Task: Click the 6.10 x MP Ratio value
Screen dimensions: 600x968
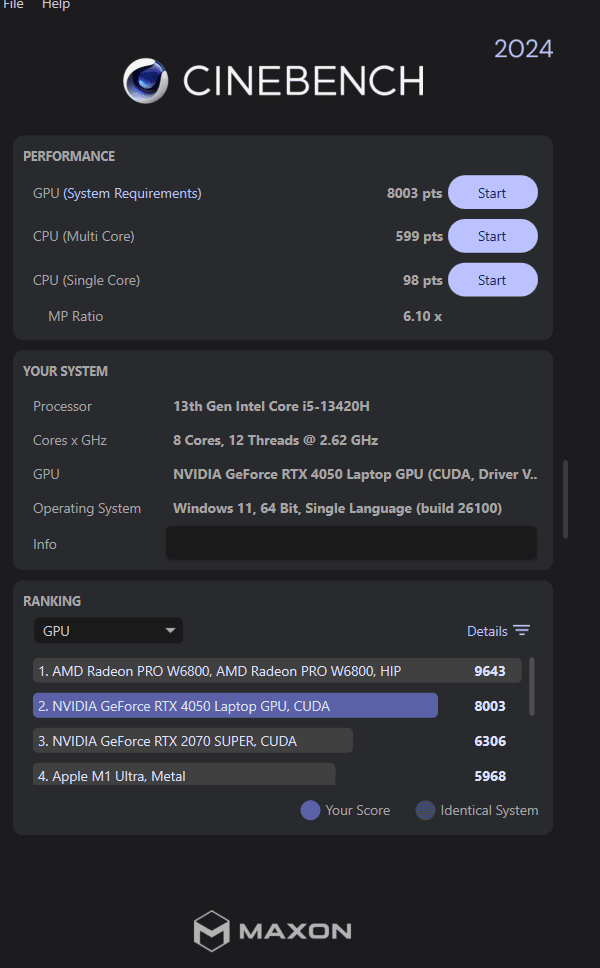Action: tap(422, 316)
